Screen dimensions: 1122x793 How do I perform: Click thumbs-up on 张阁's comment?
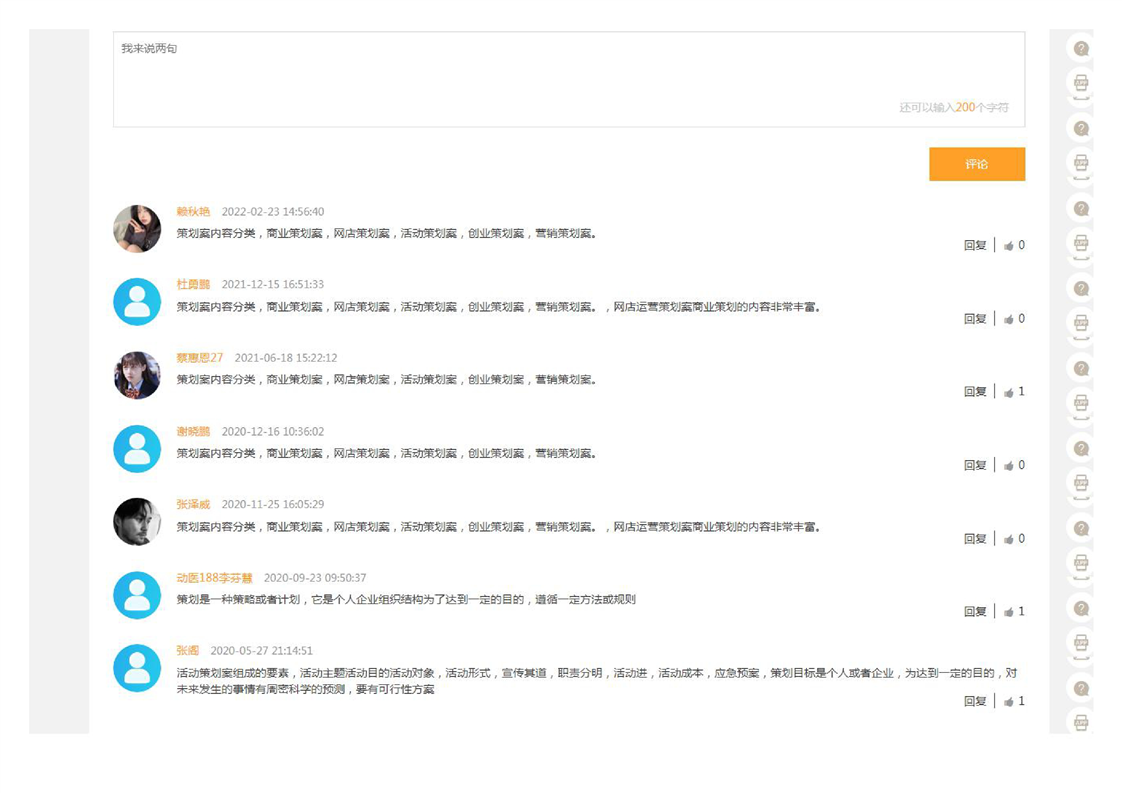1009,702
